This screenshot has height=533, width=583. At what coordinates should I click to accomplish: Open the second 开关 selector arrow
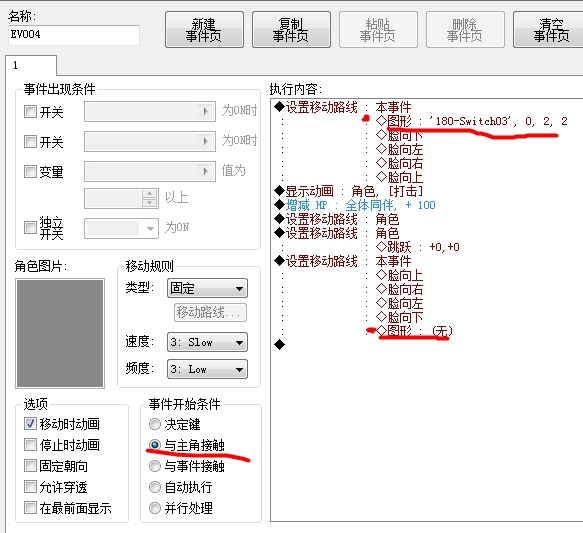206,142
